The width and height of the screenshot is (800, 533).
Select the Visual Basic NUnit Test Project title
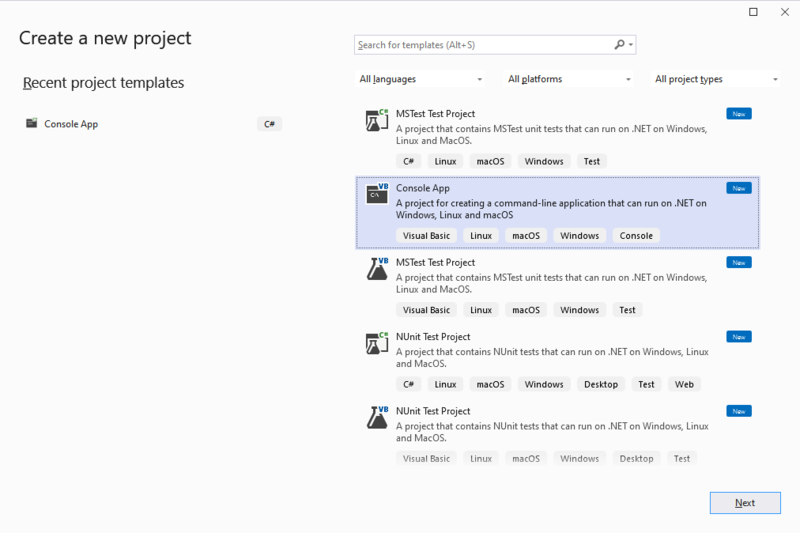click(433, 411)
